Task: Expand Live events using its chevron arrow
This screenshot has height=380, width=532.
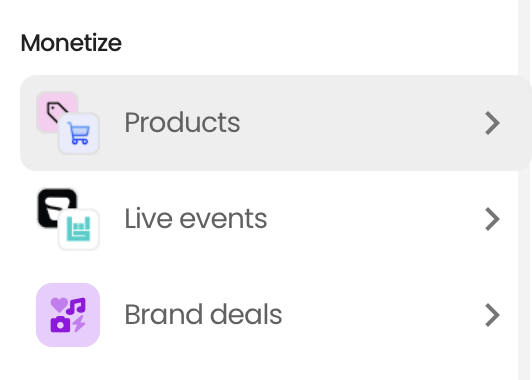Action: [493, 219]
